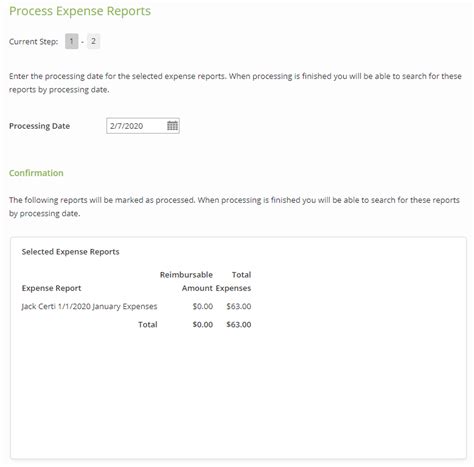Select the Jack Certi January Expenses row

pos(136,306)
